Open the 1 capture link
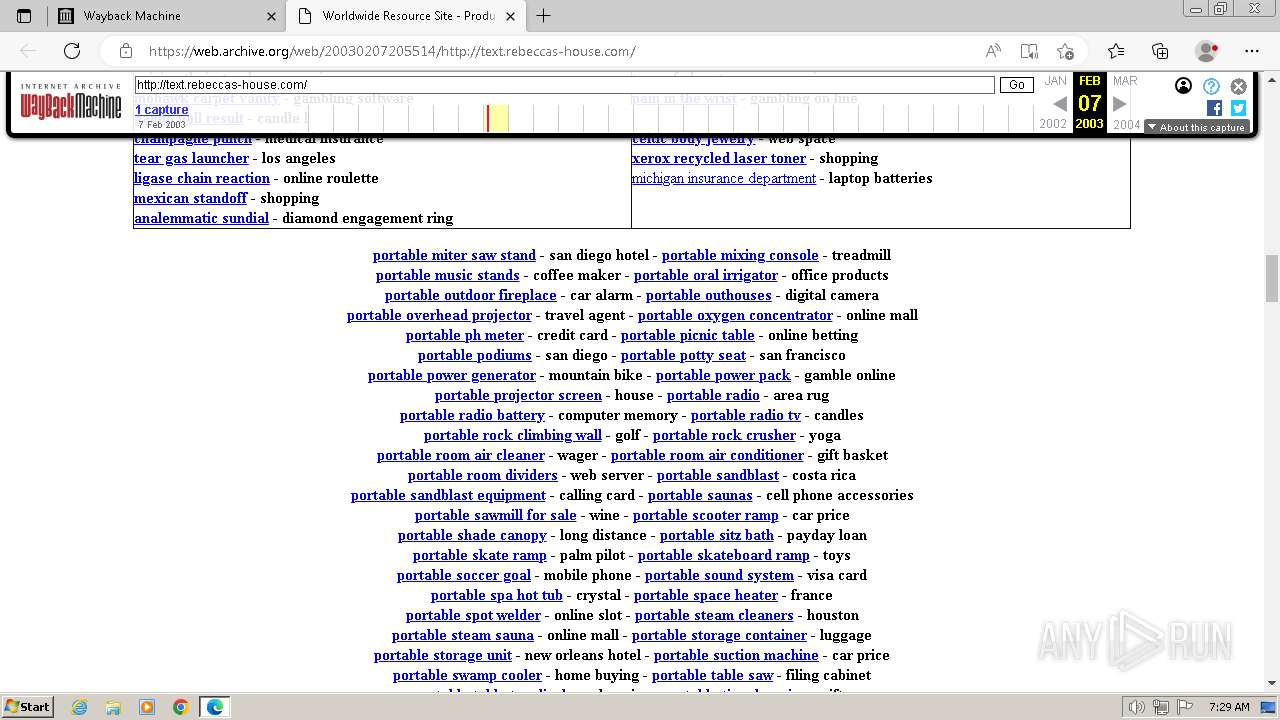 (162, 110)
